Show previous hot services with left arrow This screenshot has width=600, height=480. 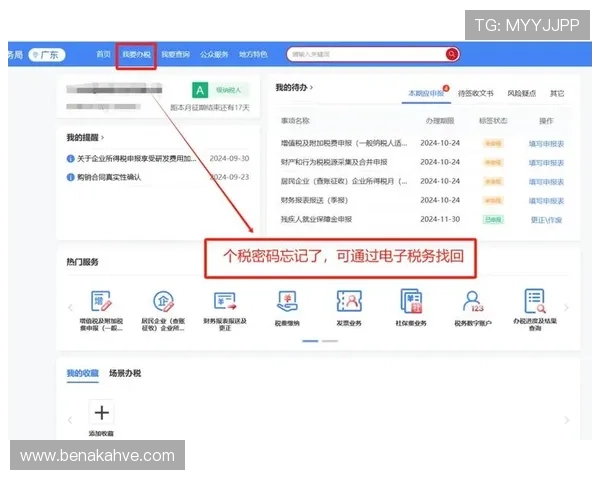tap(70, 307)
